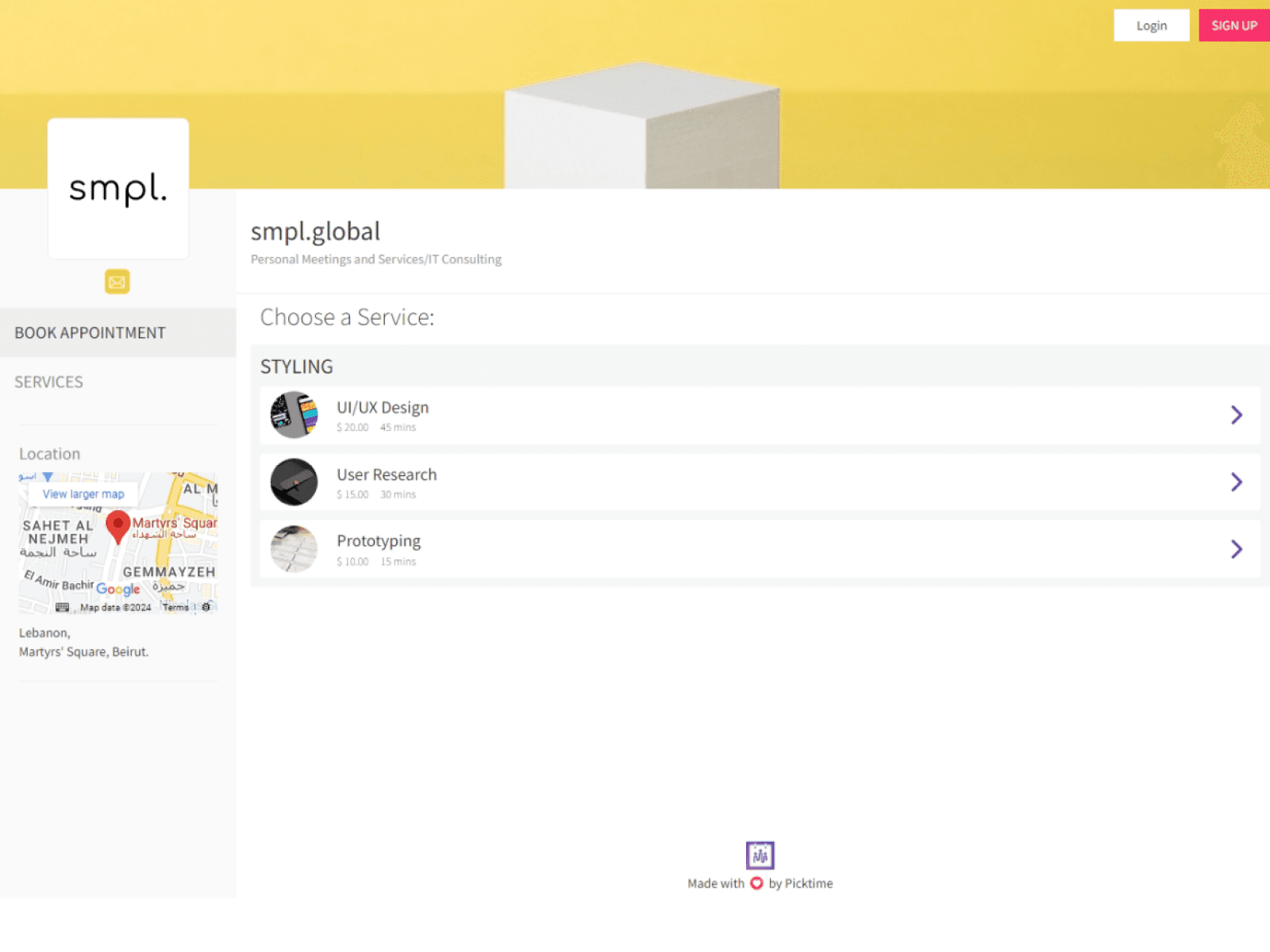This screenshot has height=952, width=1270.
Task: Open the BOOK APPOINTMENT menu item
Action: click(118, 333)
